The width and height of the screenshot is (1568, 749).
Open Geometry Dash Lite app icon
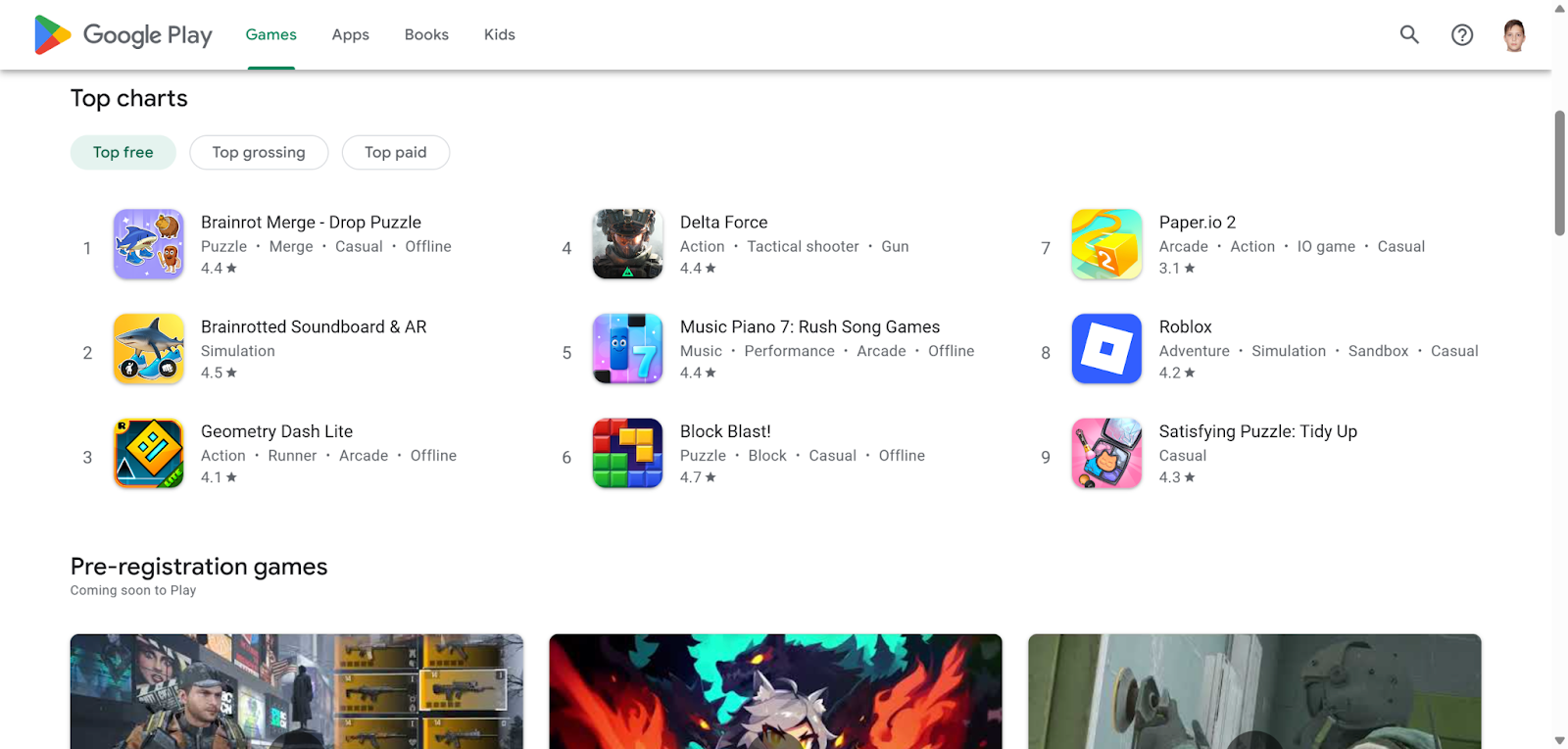coord(149,454)
